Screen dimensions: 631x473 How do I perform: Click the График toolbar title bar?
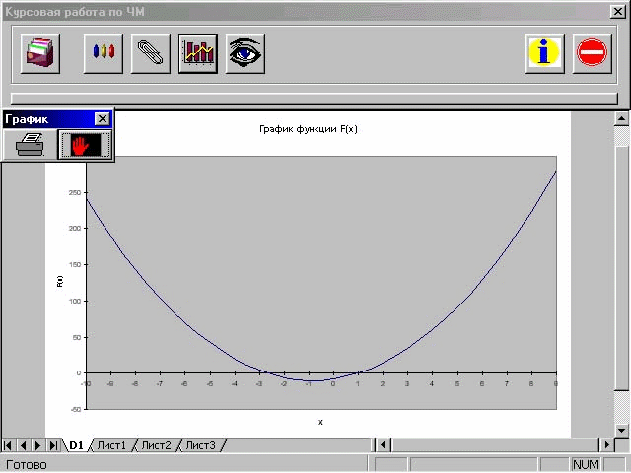48,119
